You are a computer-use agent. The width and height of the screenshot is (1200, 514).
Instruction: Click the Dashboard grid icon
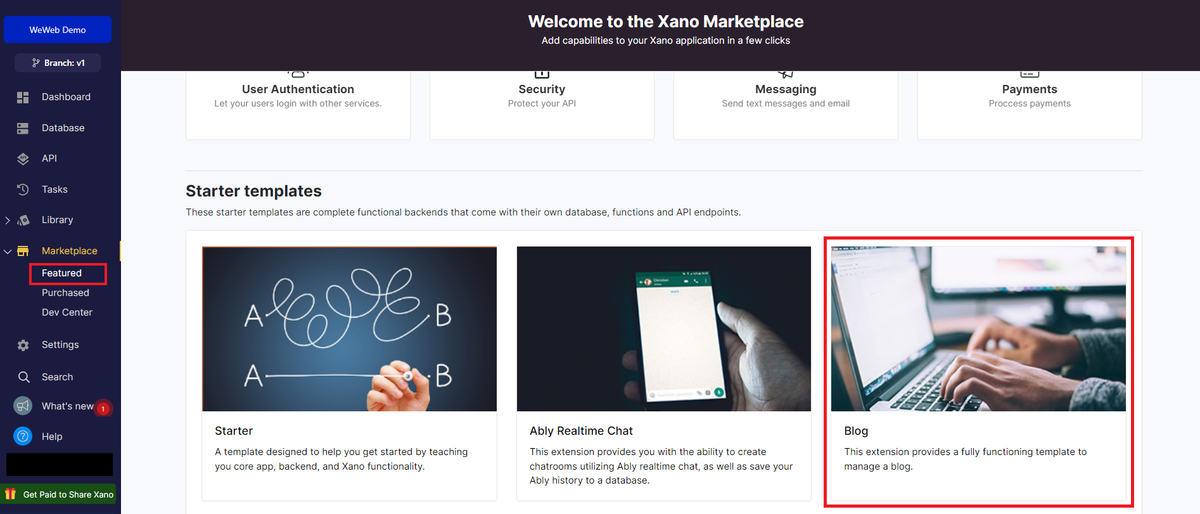(23, 97)
